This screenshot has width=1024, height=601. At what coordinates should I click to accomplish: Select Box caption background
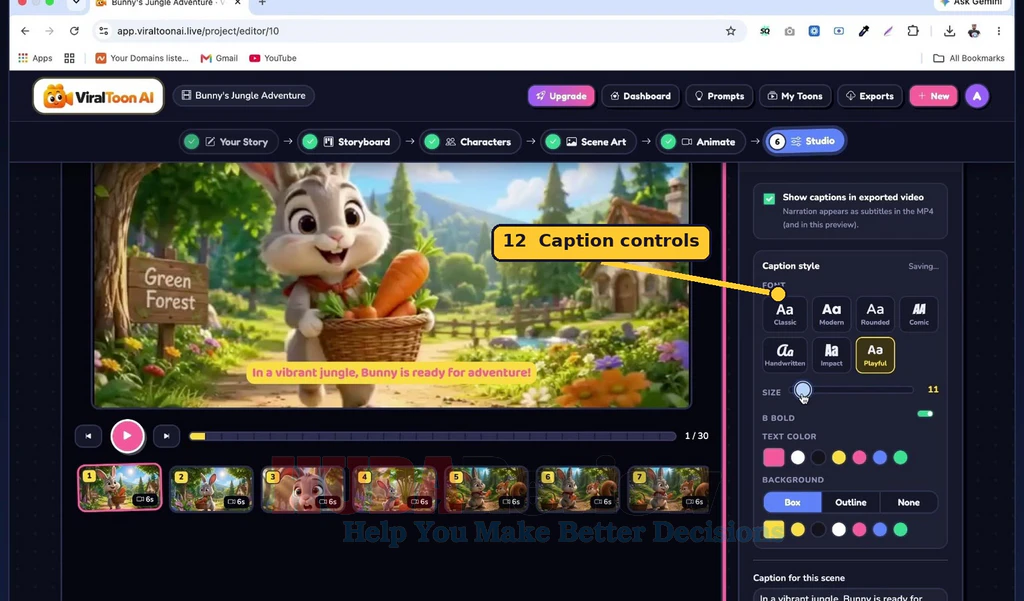click(792, 502)
